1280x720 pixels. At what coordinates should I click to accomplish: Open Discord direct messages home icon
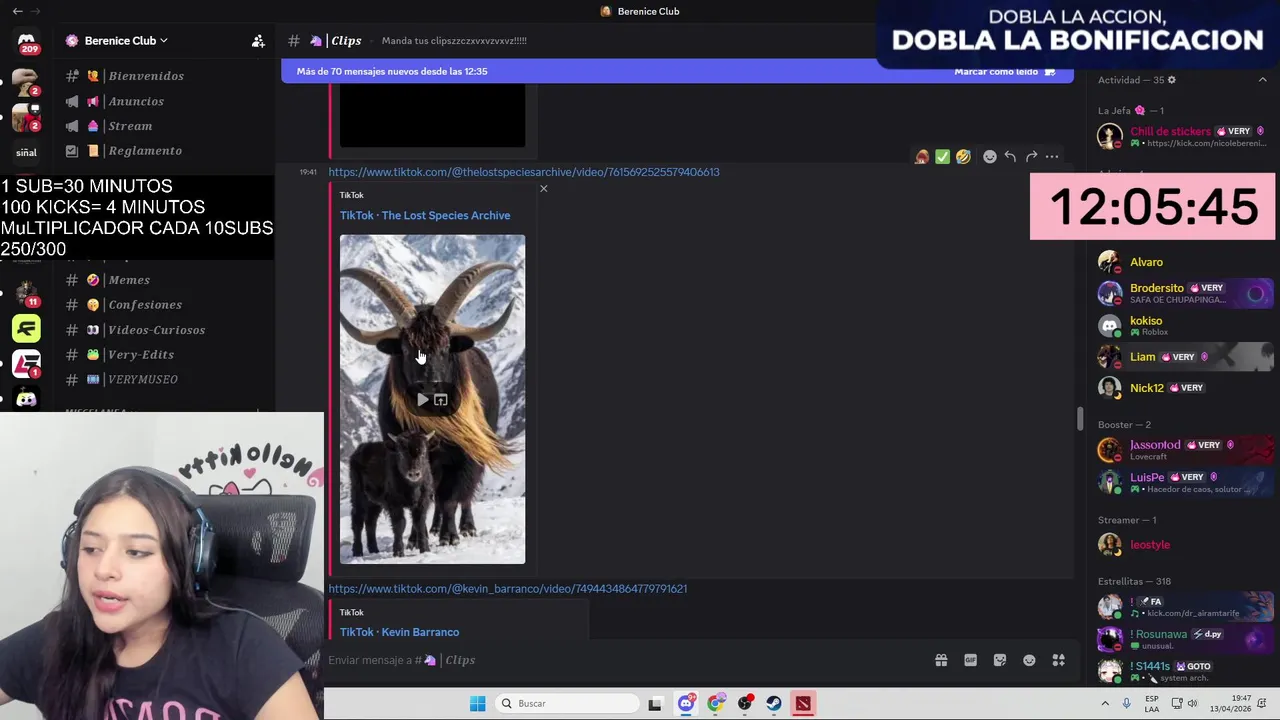click(27, 41)
